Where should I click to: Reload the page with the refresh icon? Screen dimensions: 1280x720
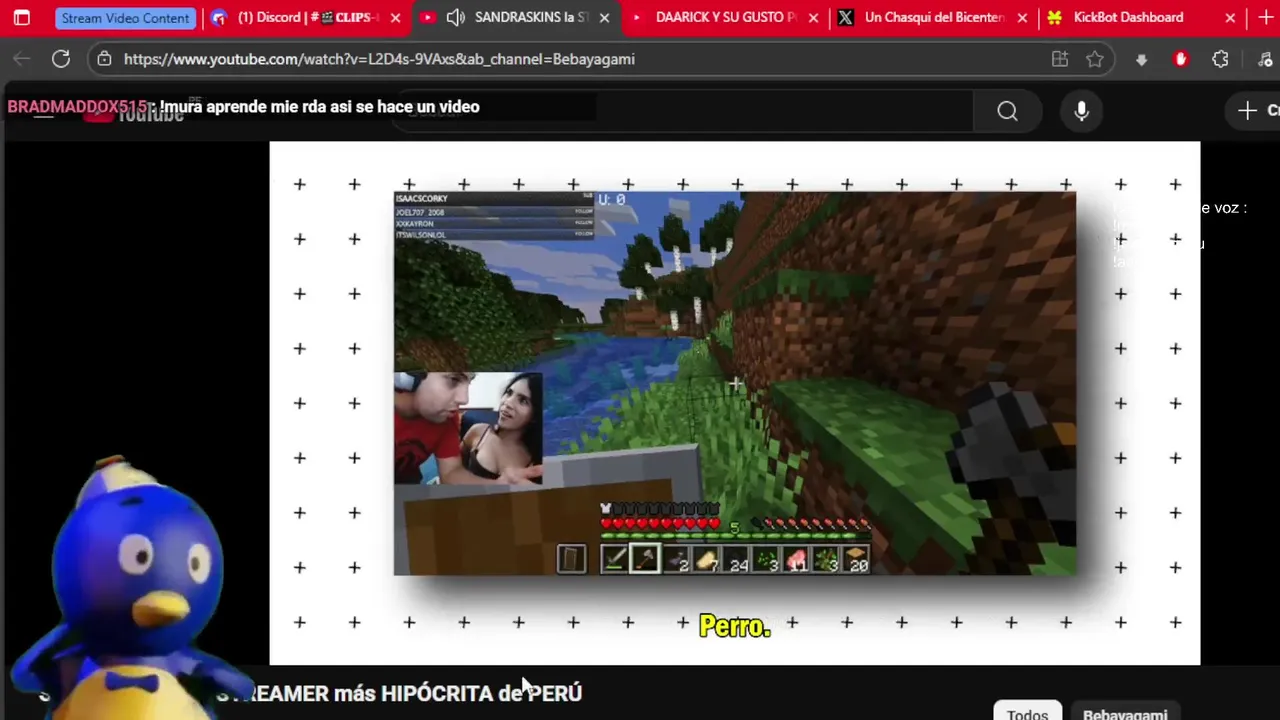[61, 59]
